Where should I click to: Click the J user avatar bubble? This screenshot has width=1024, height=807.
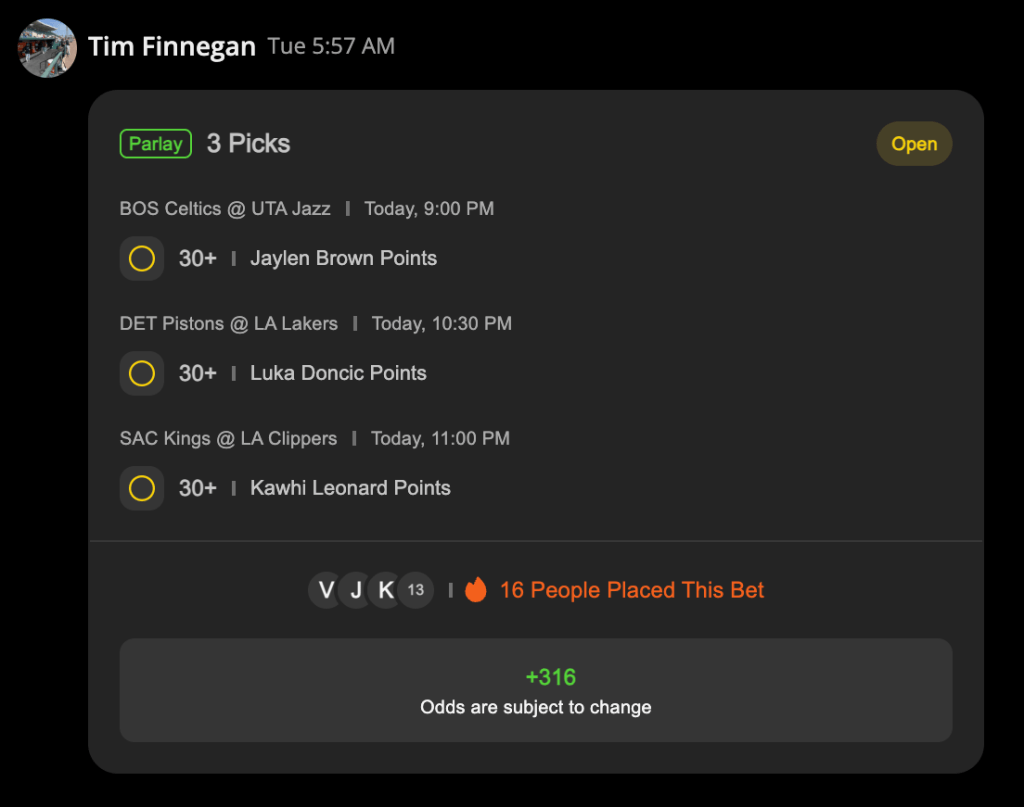tap(356, 590)
